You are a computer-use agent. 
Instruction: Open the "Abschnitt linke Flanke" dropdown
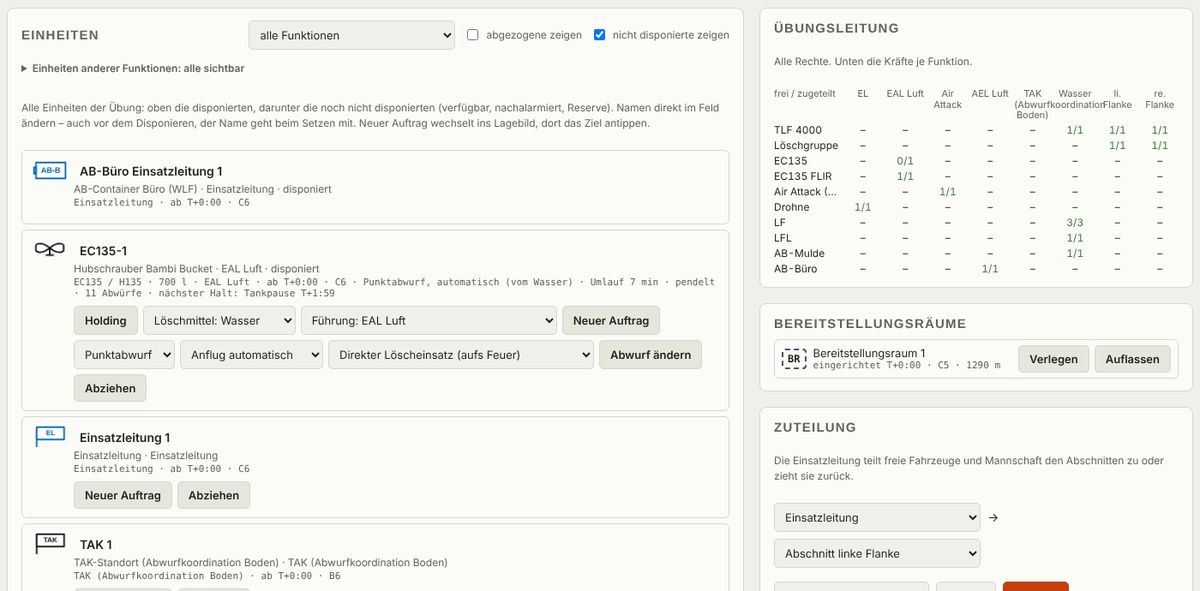click(x=877, y=553)
